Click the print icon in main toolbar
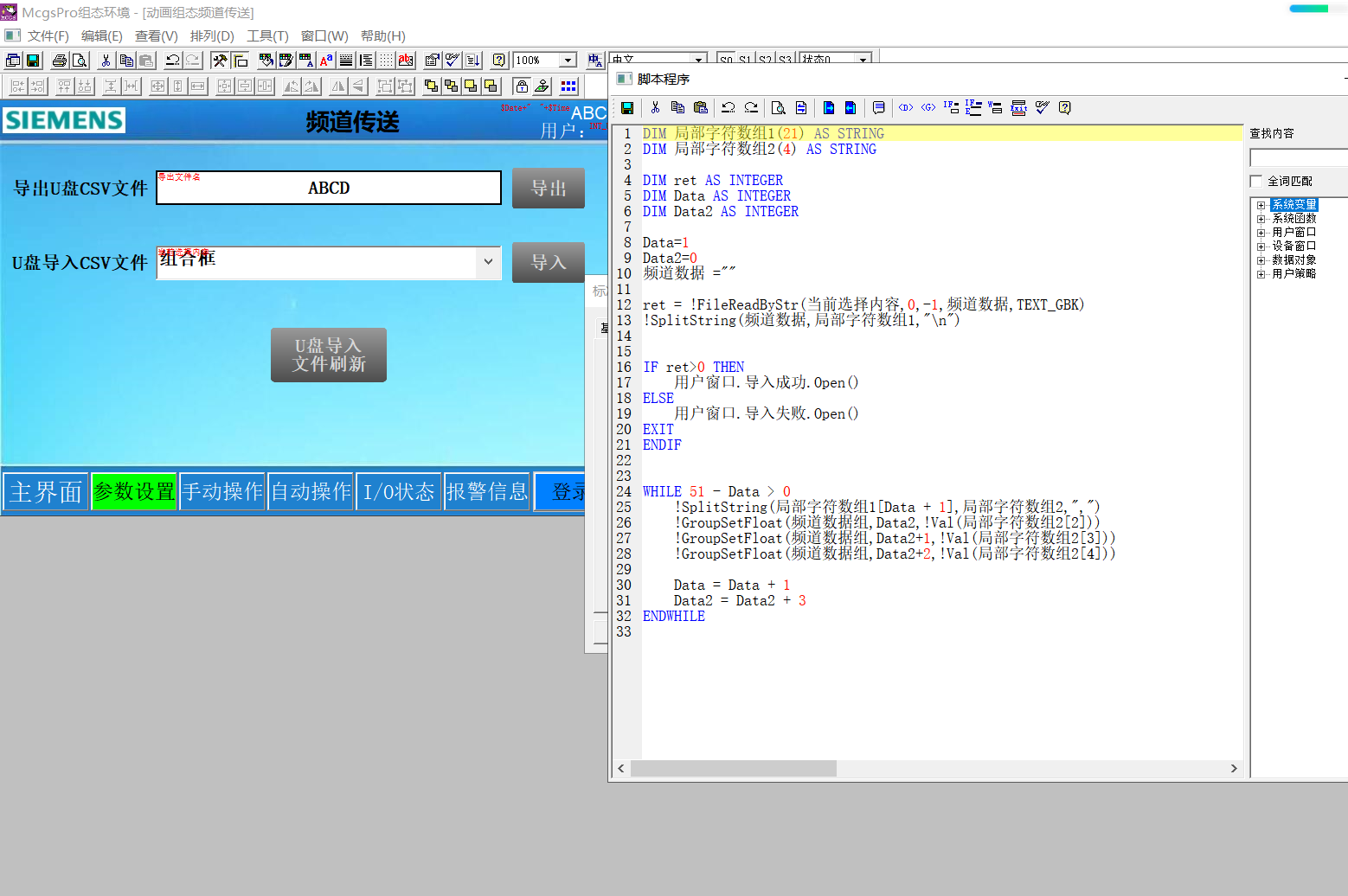This screenshot has width=1348, height=896. click(x=59, y=61)
